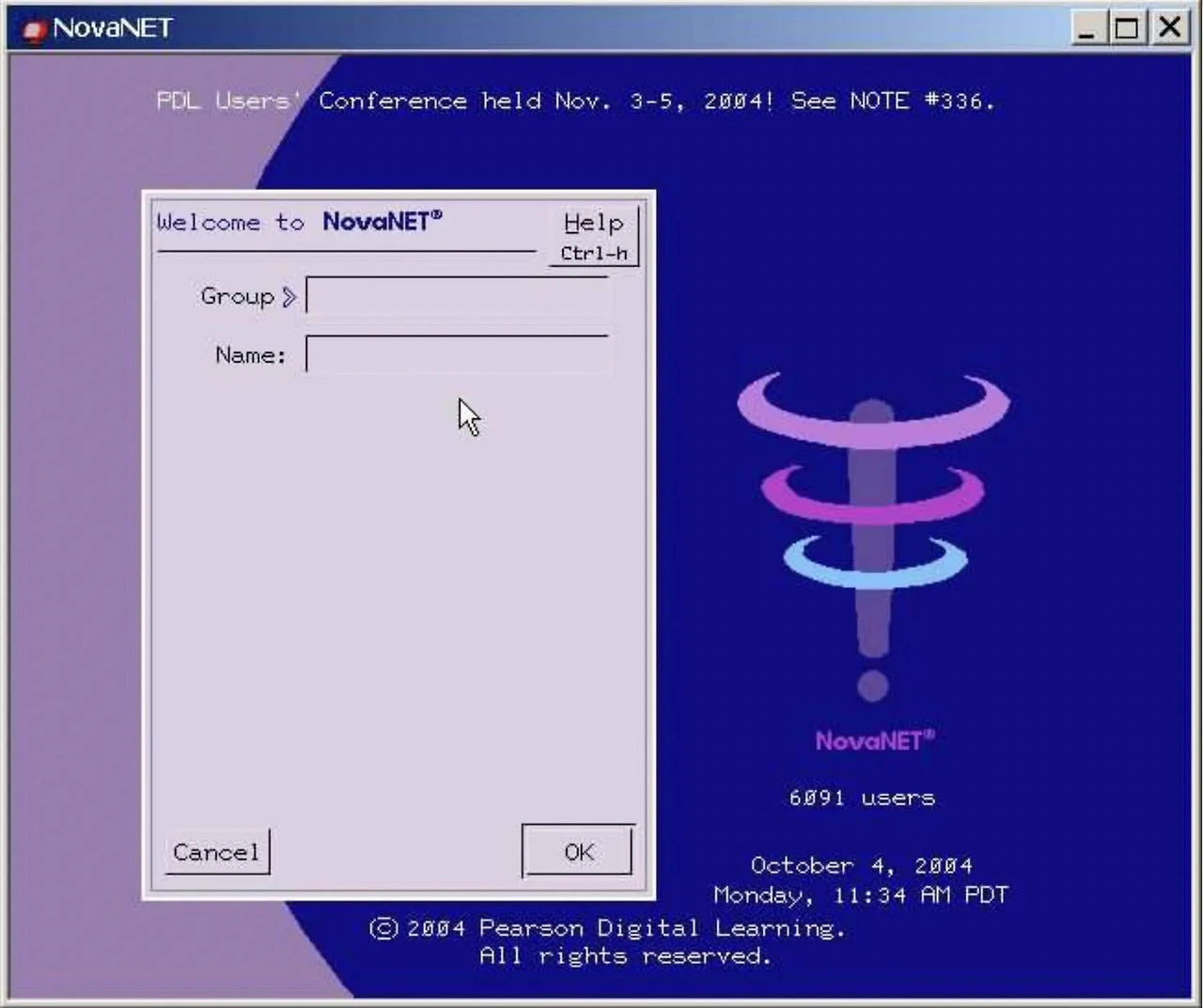Click the NovaNET title bar app icon
The width and height of the screenshot is (1203, 1008).
[34, 29]
